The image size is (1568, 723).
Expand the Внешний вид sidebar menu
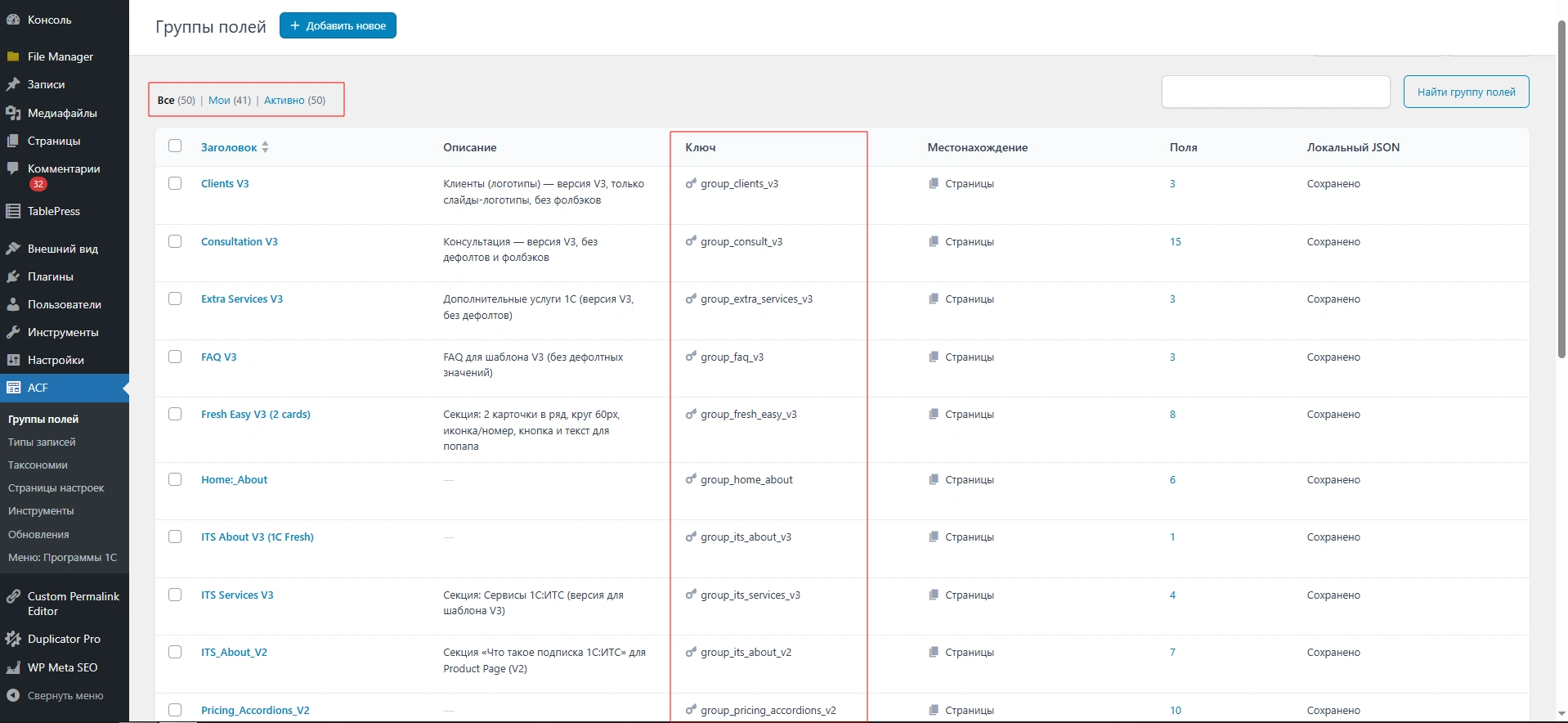point(62,249)
